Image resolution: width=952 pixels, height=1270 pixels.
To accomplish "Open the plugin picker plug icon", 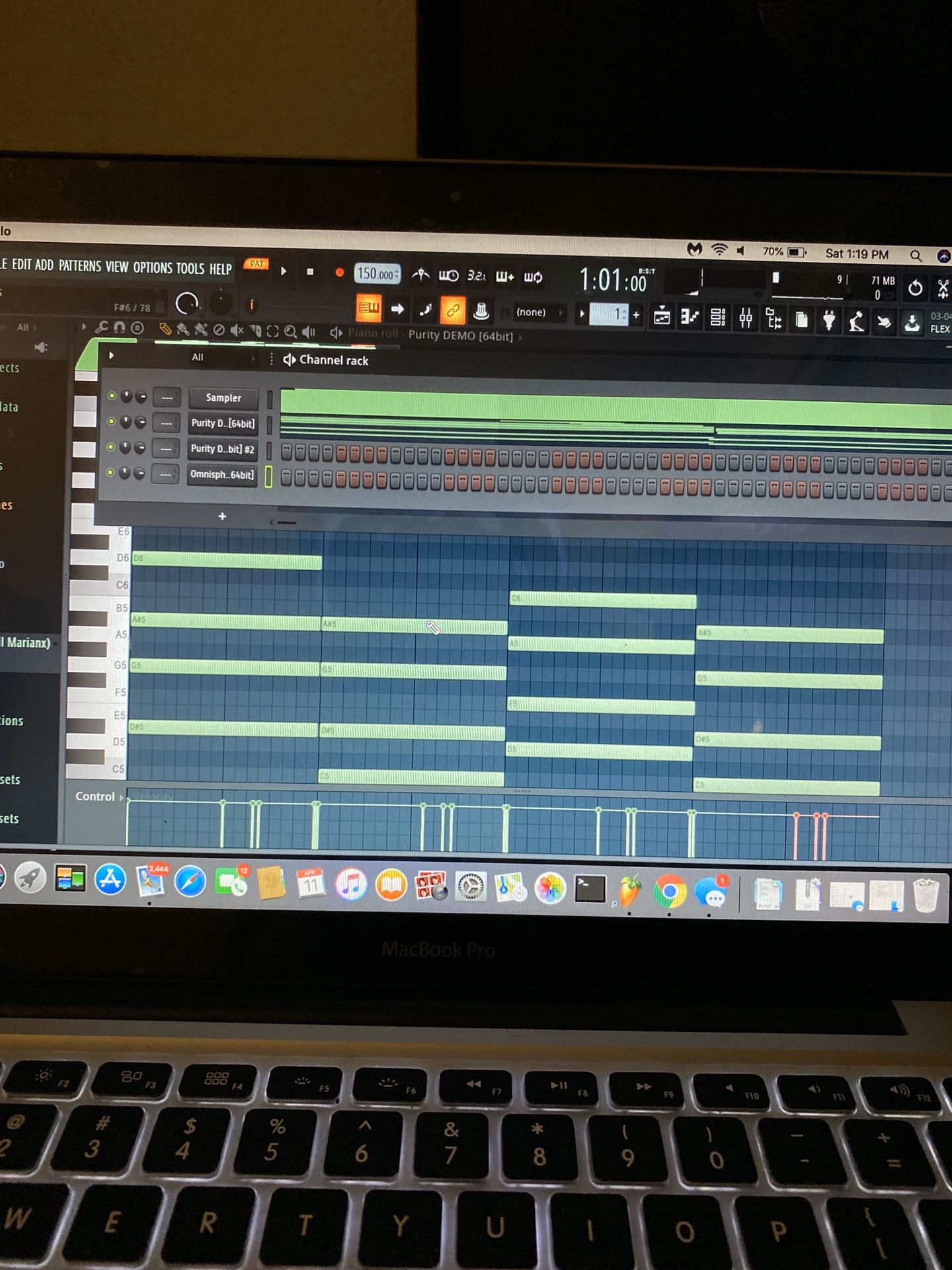I will [x=829, y=321].
